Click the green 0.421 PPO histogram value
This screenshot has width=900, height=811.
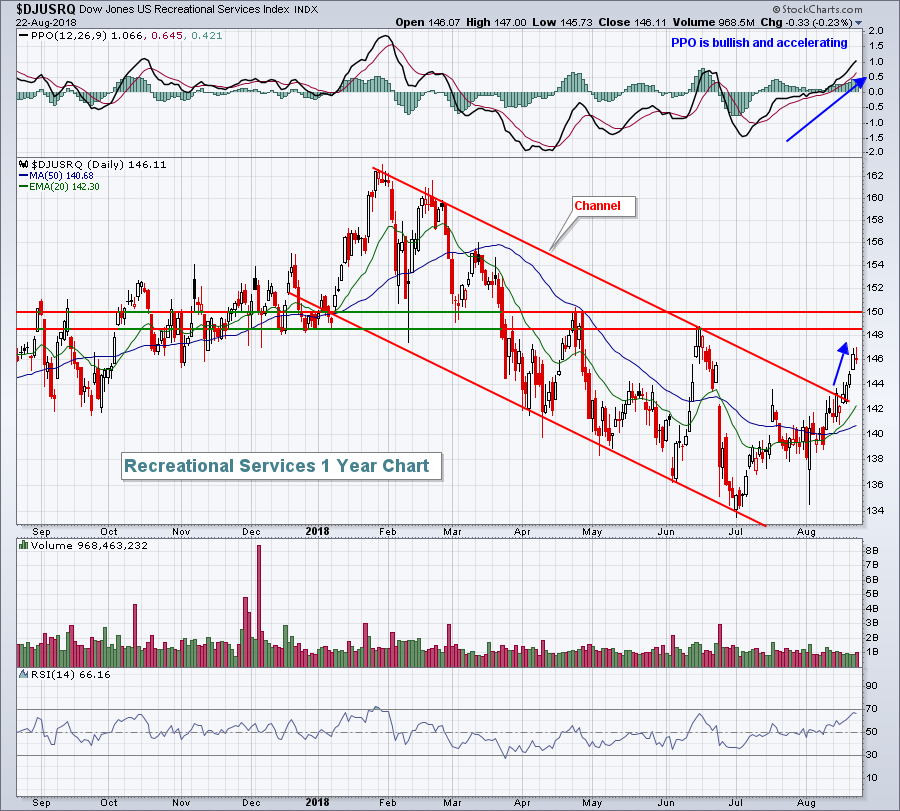point(207,36)
